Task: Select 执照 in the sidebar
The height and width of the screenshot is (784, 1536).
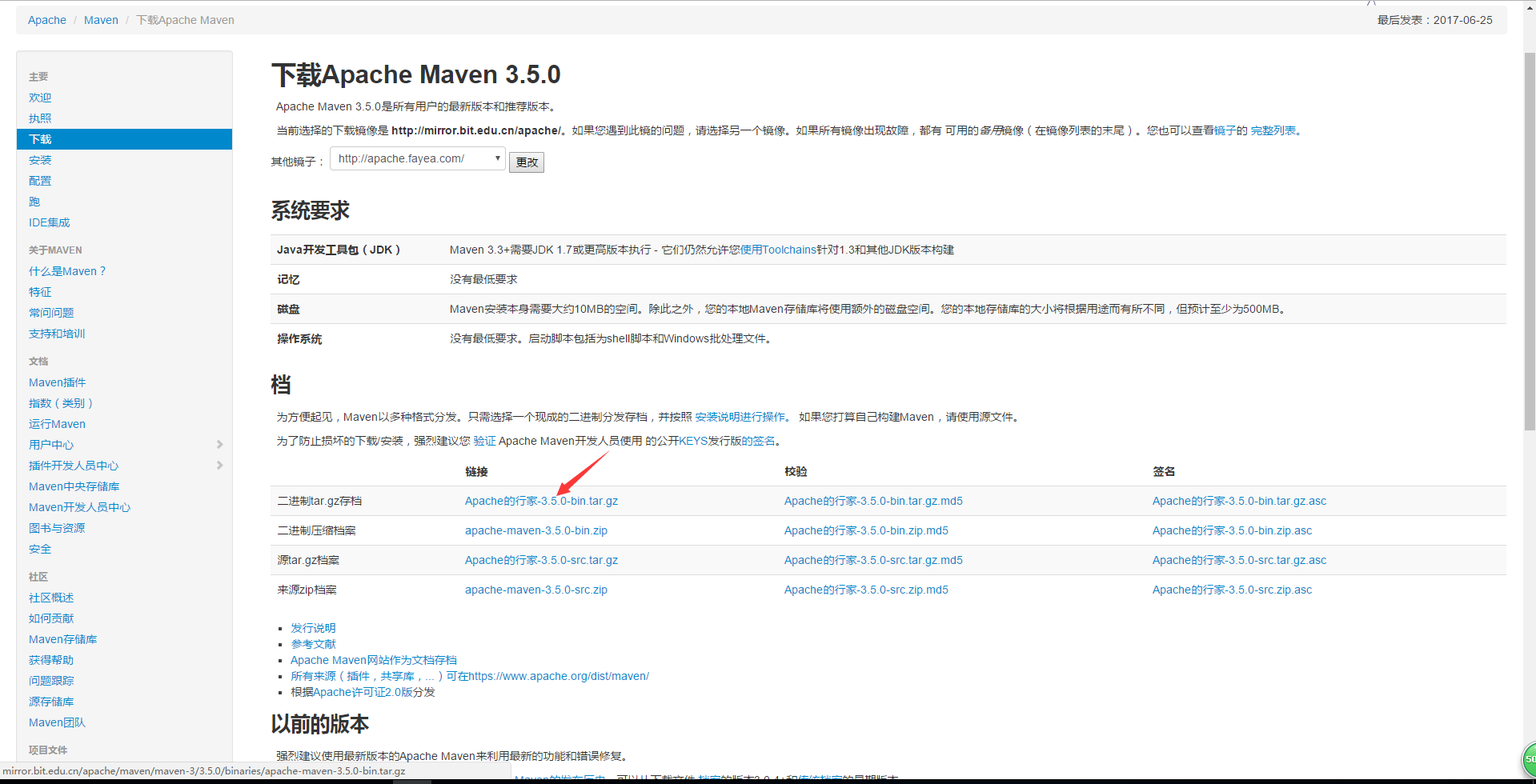Action: [40, 118]
